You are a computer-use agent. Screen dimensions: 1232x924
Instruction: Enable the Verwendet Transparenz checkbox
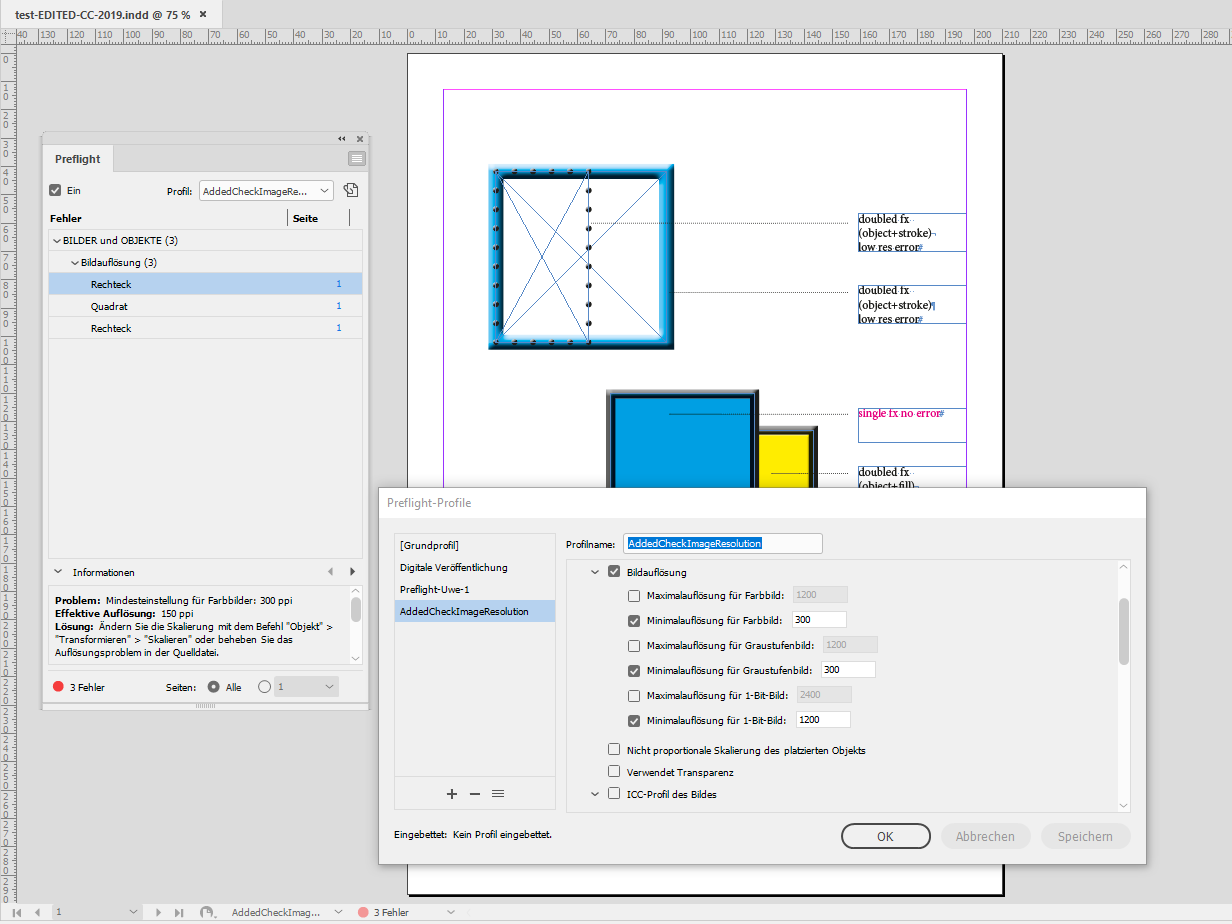click(616, 771)
